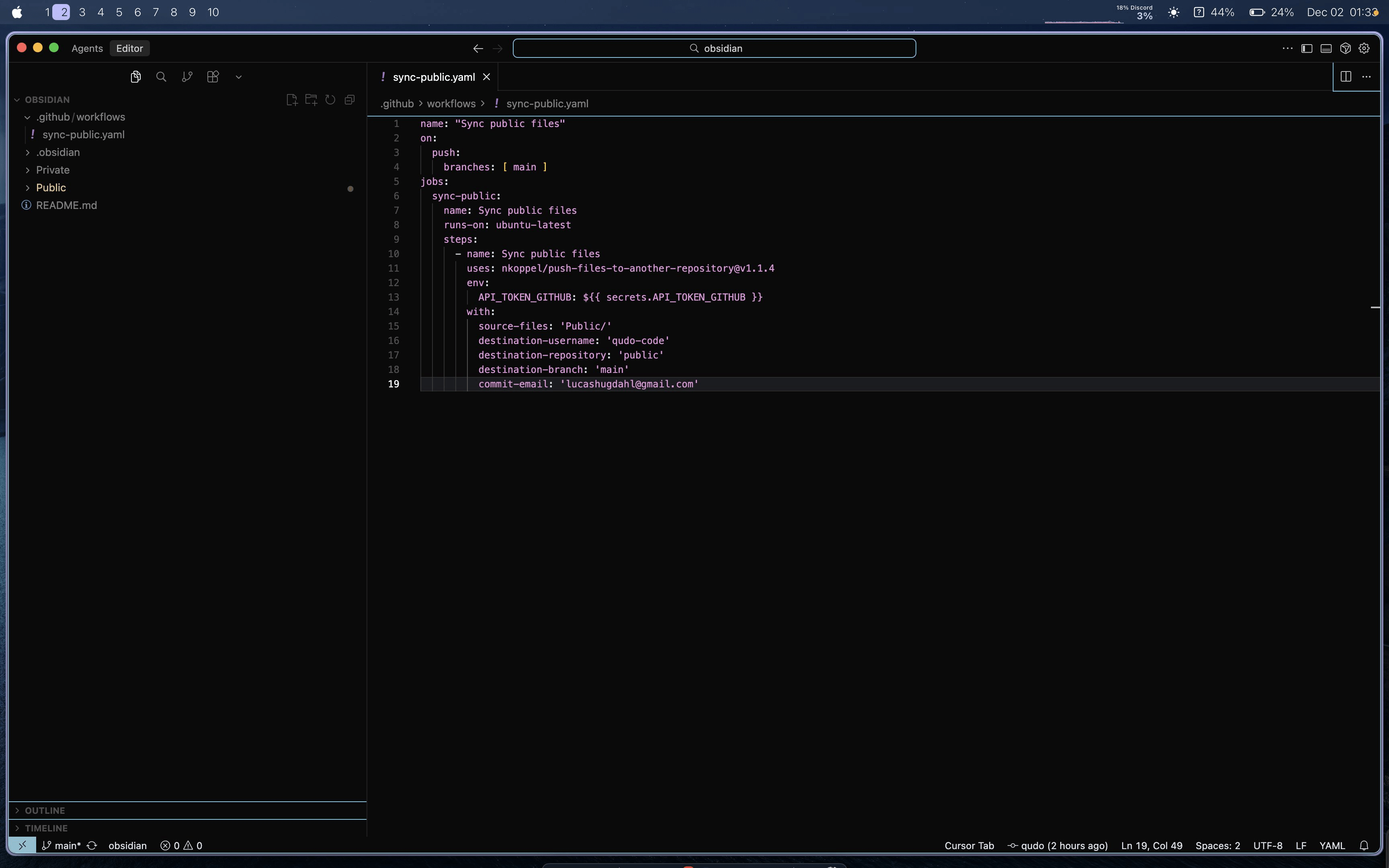Image resolution: width=1389 pixels, height=868 pixels.
Task: Open the Source Control view icon
Action: (x=187, y=77)
